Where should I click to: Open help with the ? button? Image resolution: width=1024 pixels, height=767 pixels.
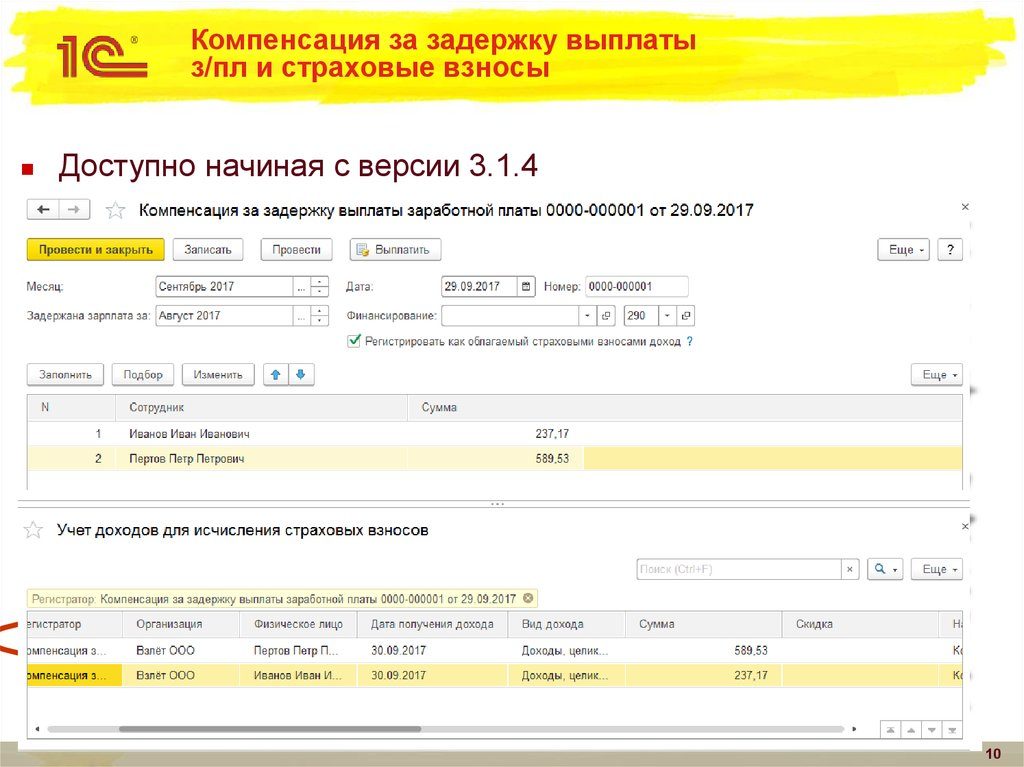[x=950, y=250]
